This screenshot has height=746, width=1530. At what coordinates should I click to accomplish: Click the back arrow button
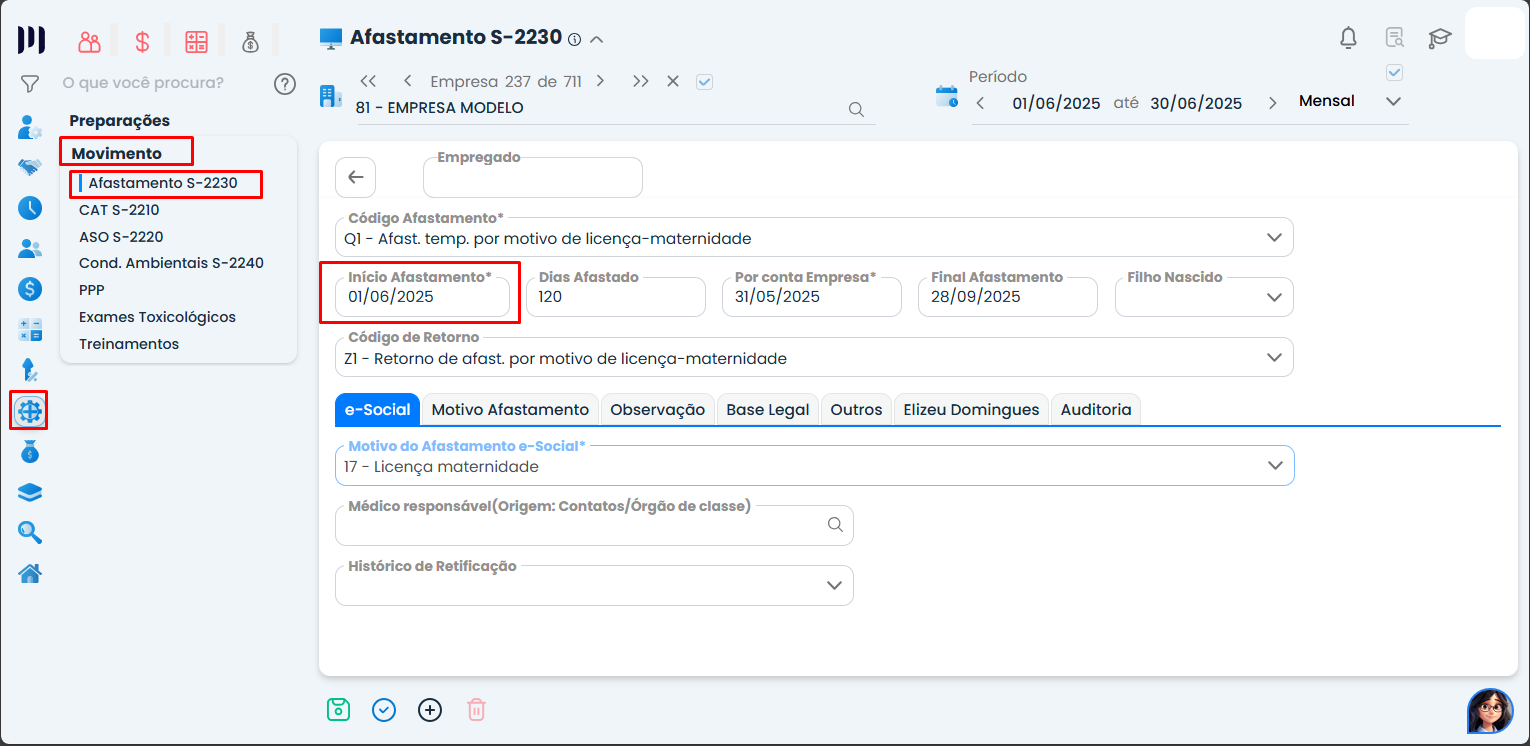coord(355,177)
